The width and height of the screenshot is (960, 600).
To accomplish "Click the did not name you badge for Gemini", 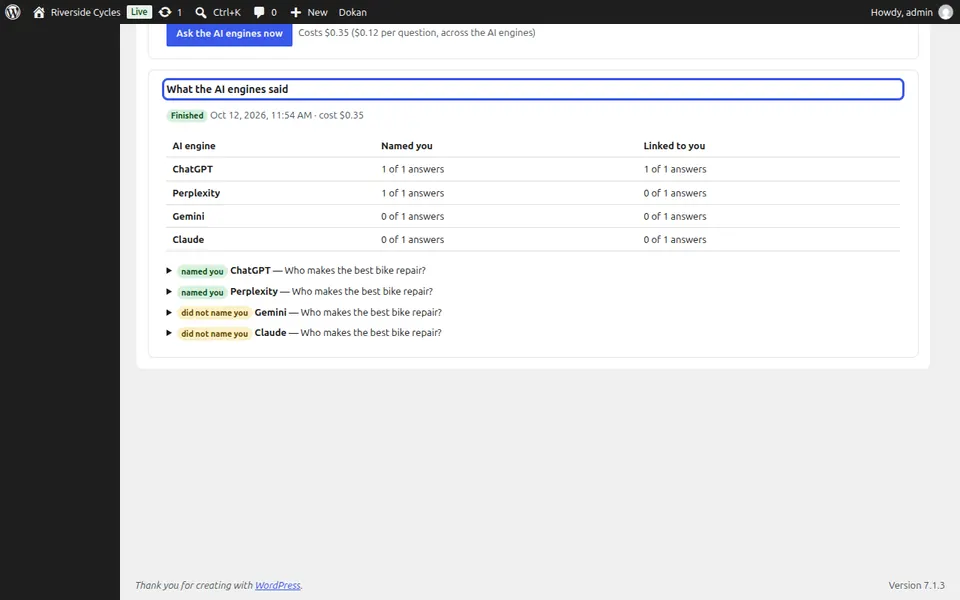I will point(214,313).
